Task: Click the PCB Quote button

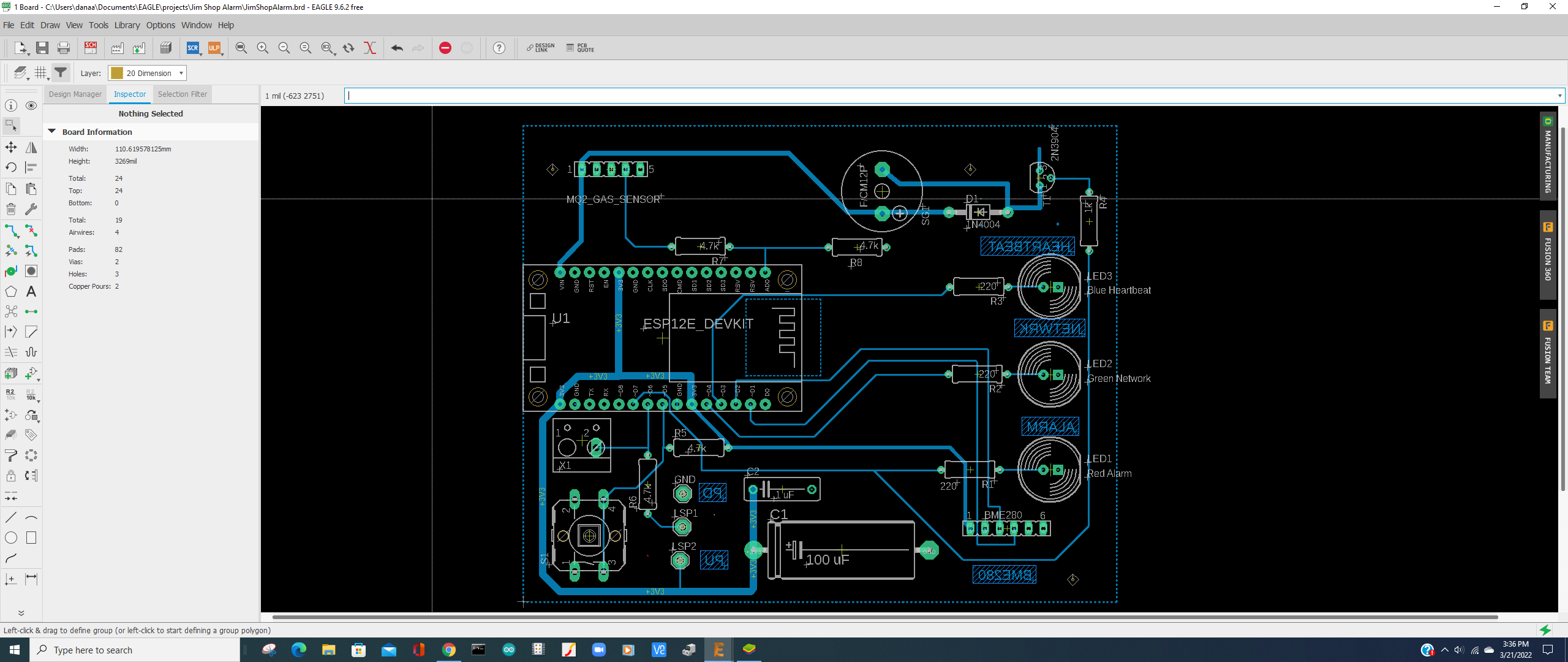Action: [579, 48]
